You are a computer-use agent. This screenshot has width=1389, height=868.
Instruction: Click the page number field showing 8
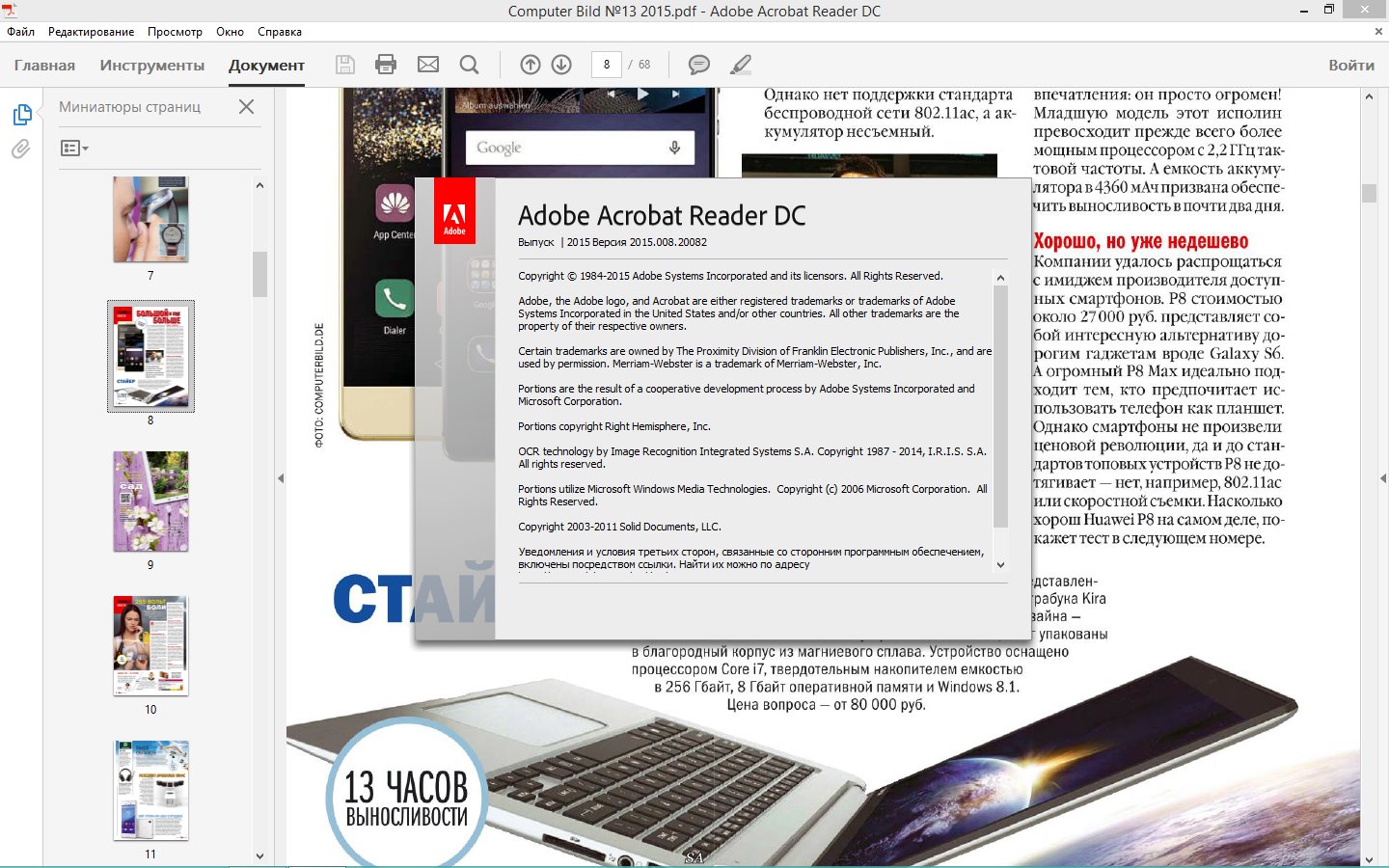pos(606,65)
